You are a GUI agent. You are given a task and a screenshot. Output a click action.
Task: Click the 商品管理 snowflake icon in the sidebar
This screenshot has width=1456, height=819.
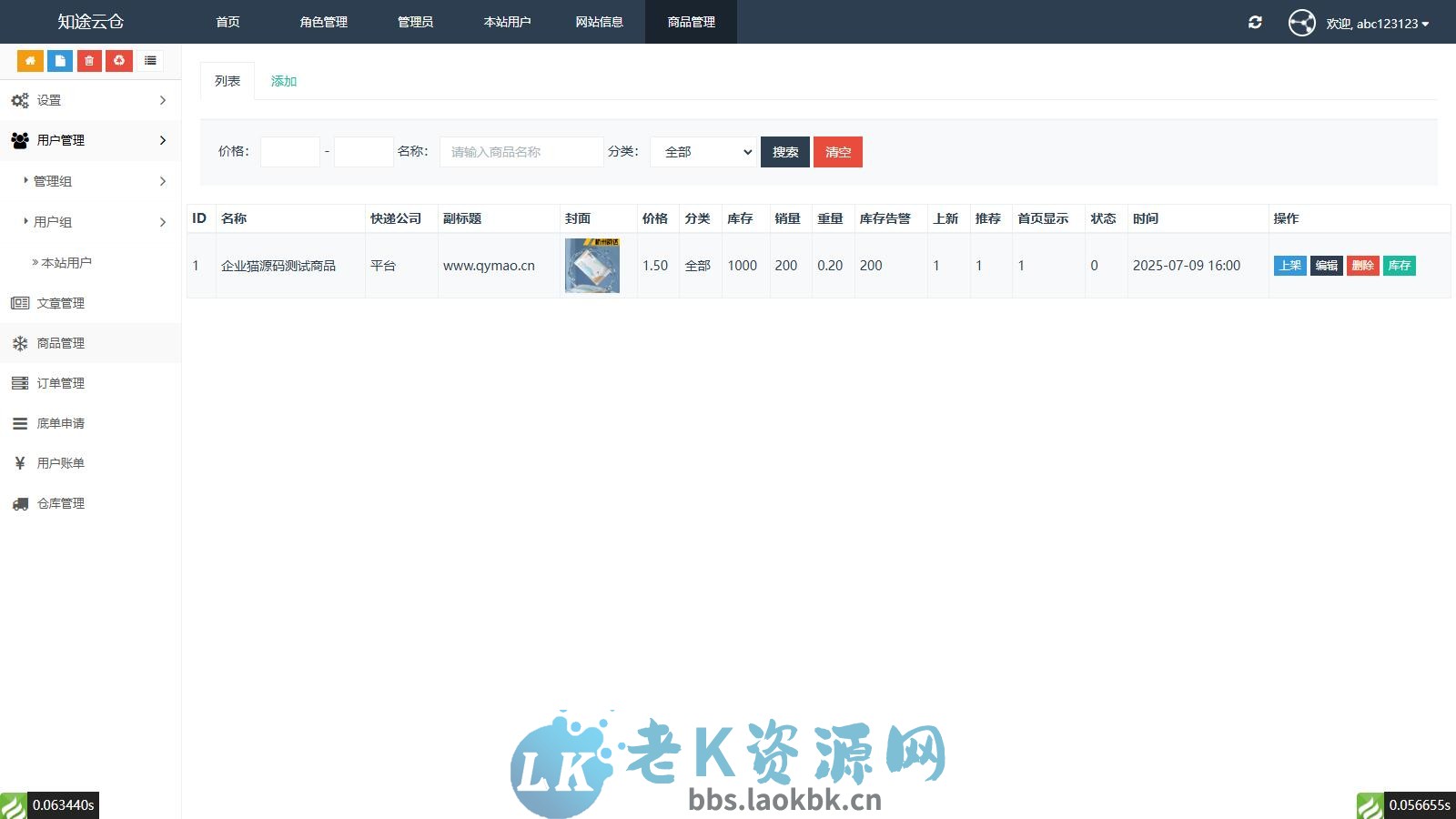click(x=20, y=343)
